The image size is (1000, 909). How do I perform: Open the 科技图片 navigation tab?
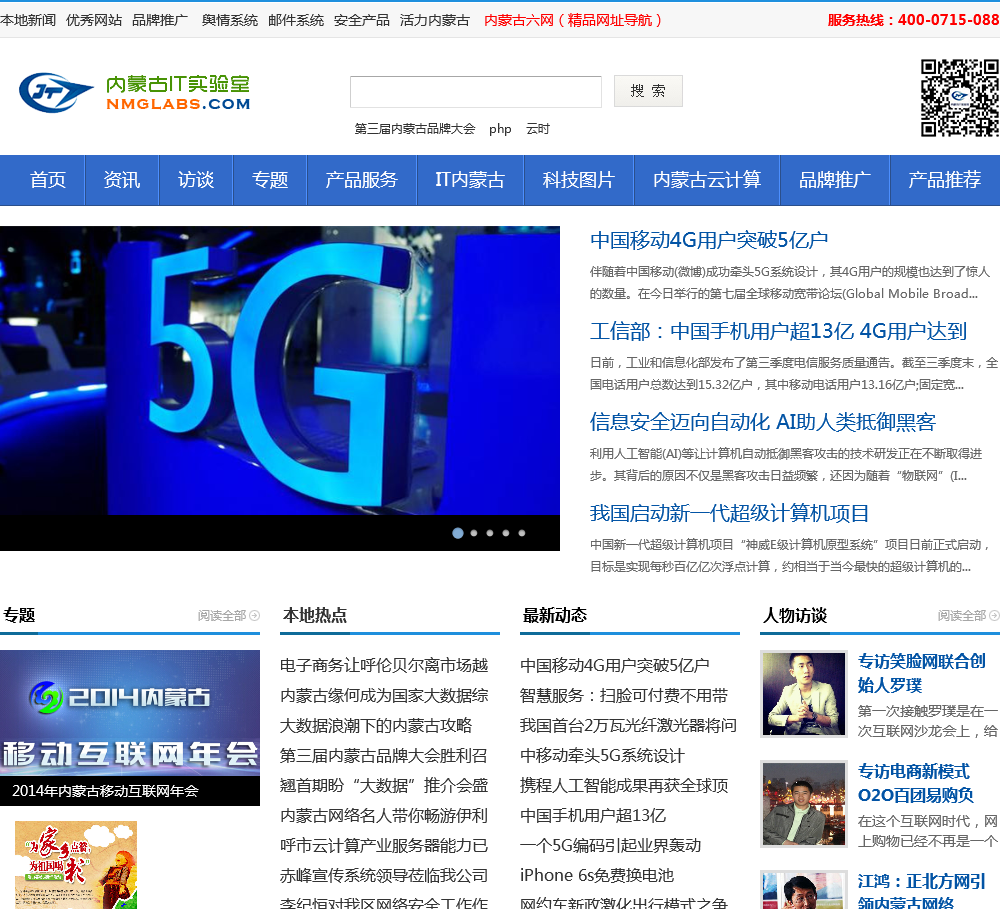pyautogui.click(x=578, y=180)
